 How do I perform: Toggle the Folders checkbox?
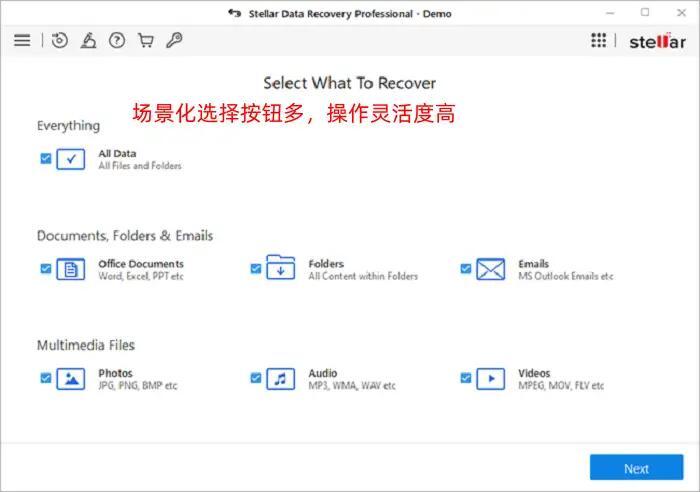[256, 268]
